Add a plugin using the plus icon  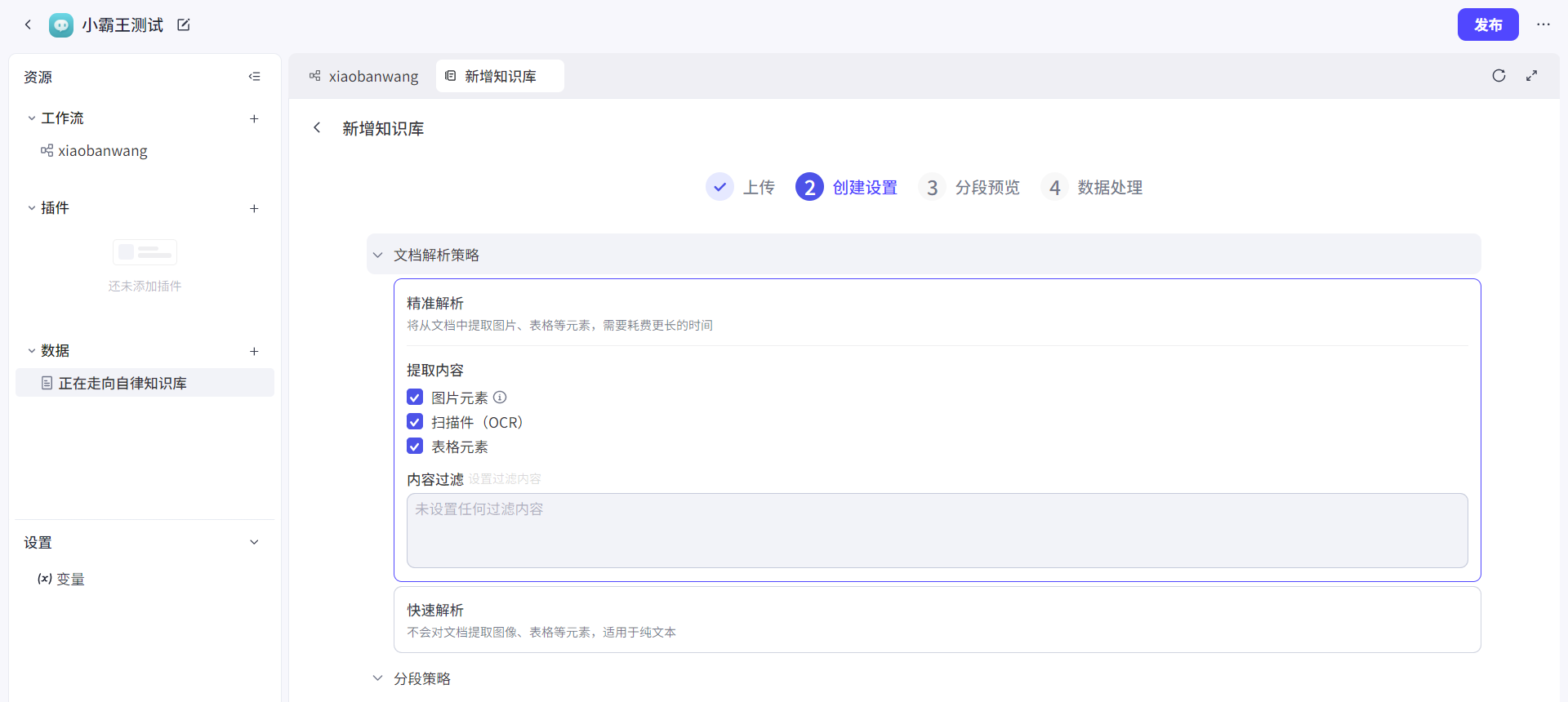coord(254,208)
